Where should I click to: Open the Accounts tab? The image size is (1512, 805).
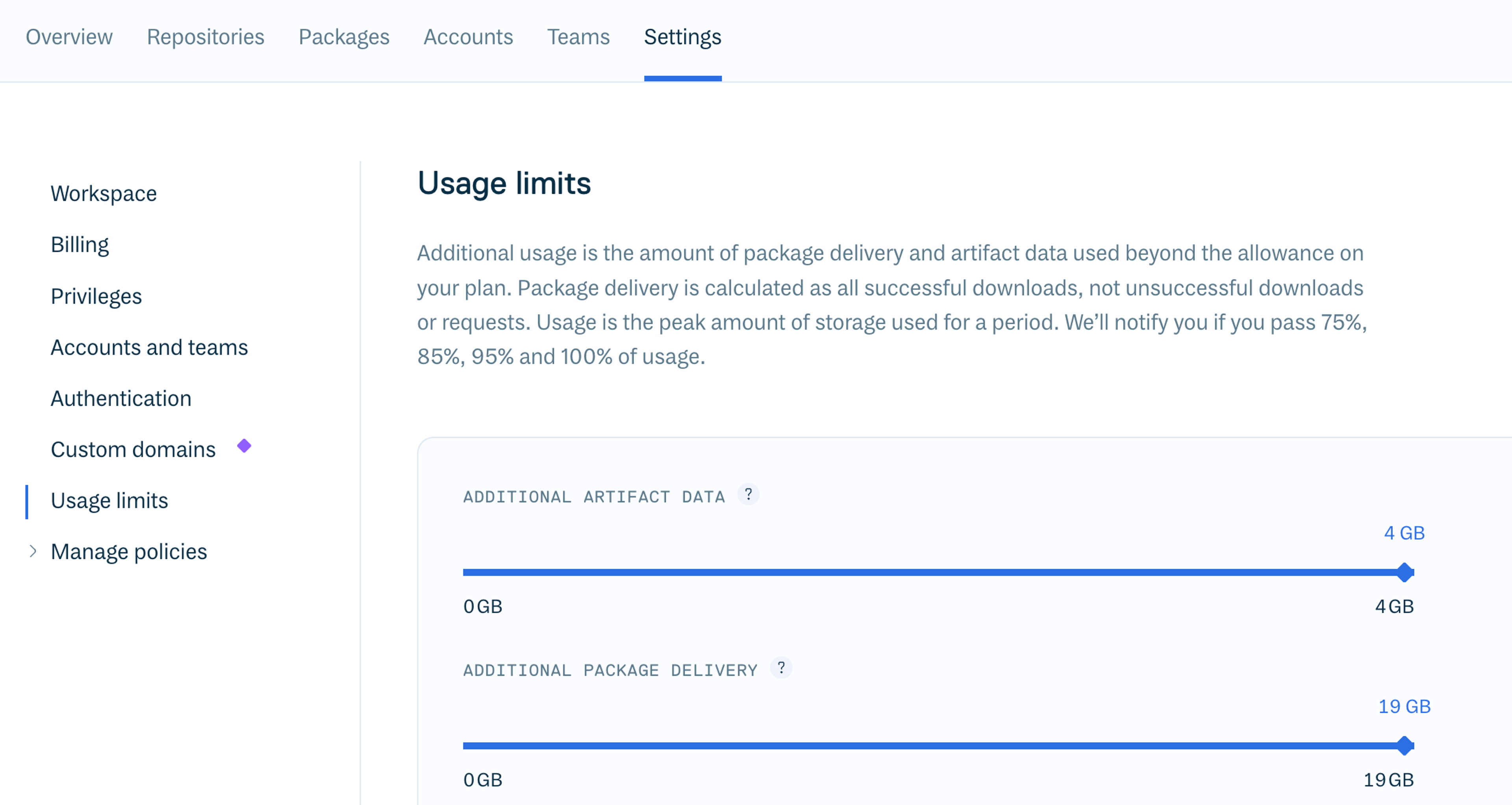[x=469, y=37]
